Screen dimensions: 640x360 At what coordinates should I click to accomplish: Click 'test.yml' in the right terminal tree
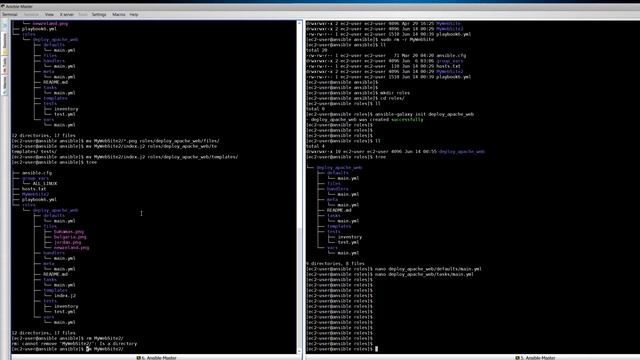point(348,242)
